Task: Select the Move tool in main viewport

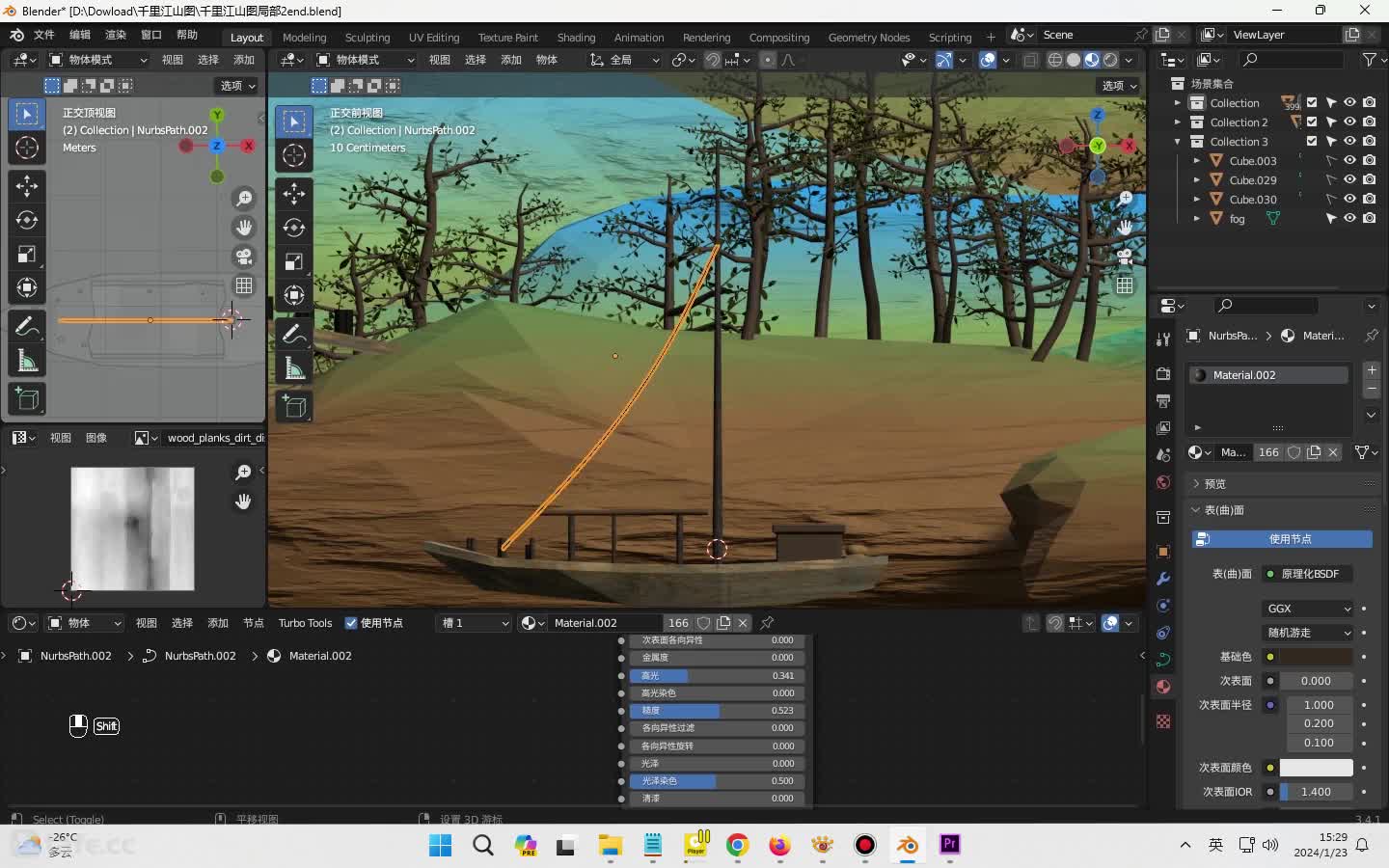Action: coord(294,193)
